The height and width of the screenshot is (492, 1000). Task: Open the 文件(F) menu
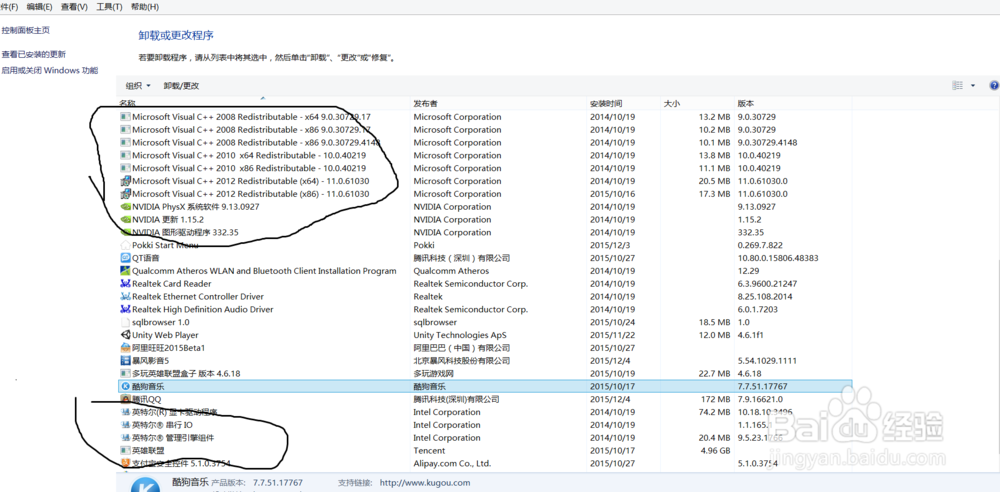pos(9,7)
